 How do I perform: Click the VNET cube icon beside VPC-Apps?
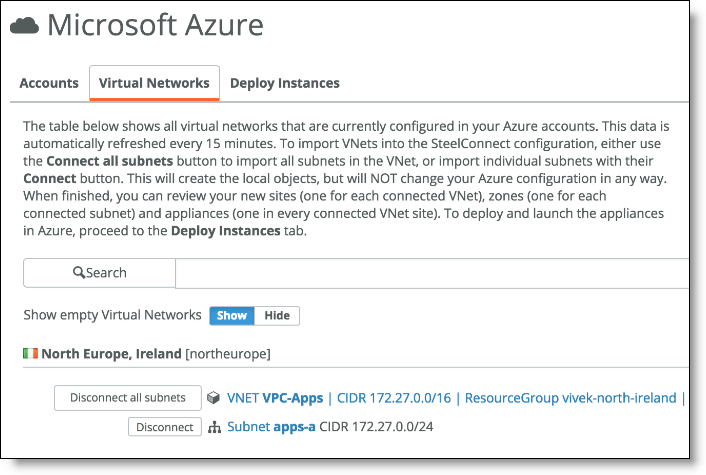213,398
